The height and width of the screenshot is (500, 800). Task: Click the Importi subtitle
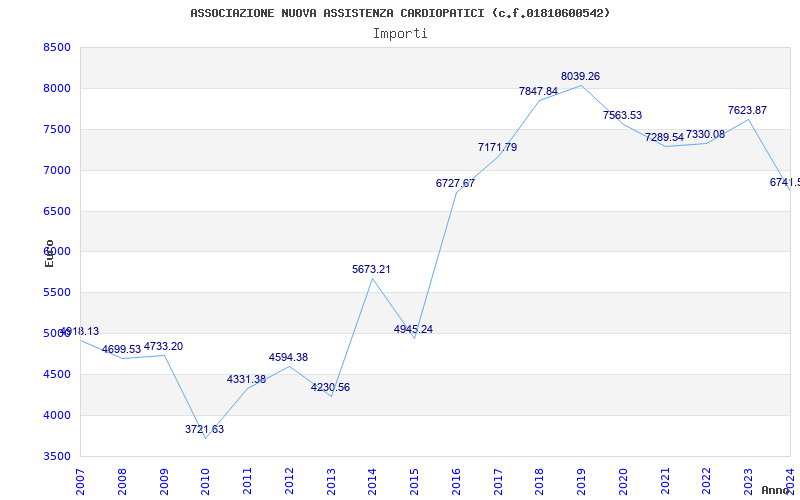click(400, 34)
